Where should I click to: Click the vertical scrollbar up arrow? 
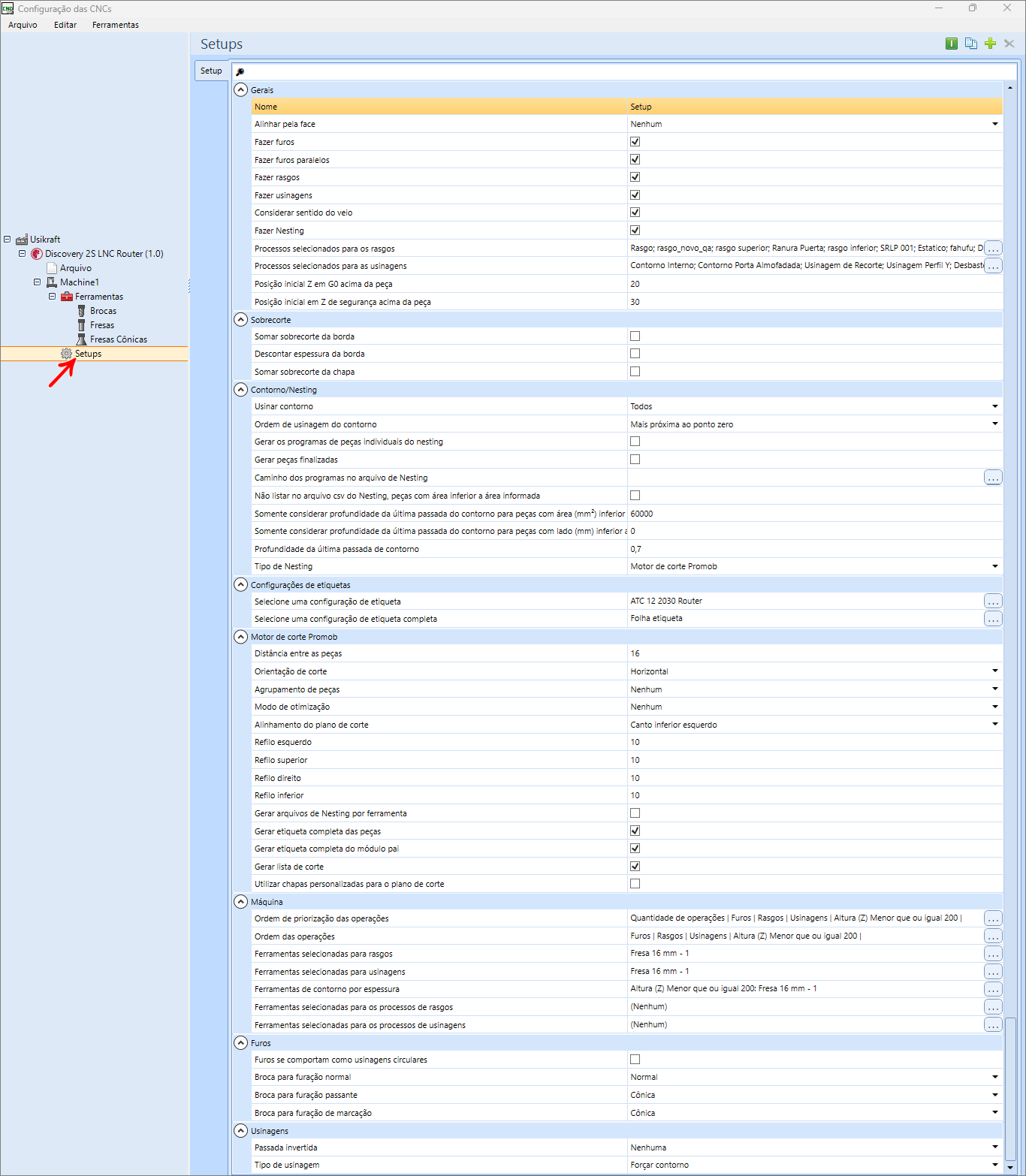tap(1010, 88)
